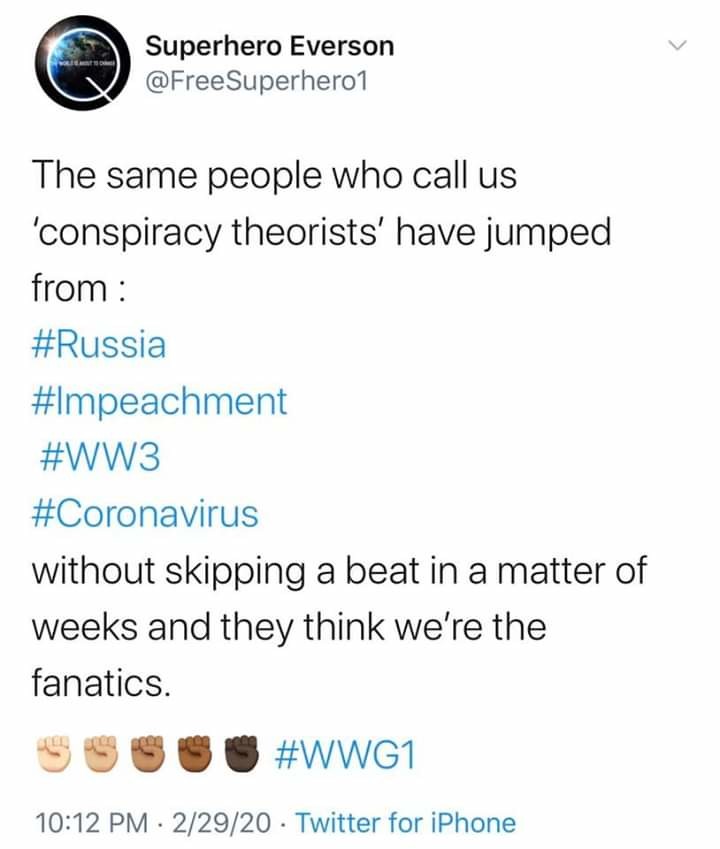Click the 'without skipping a beat' text line
The image size is (720, 849).
(339, 572)
